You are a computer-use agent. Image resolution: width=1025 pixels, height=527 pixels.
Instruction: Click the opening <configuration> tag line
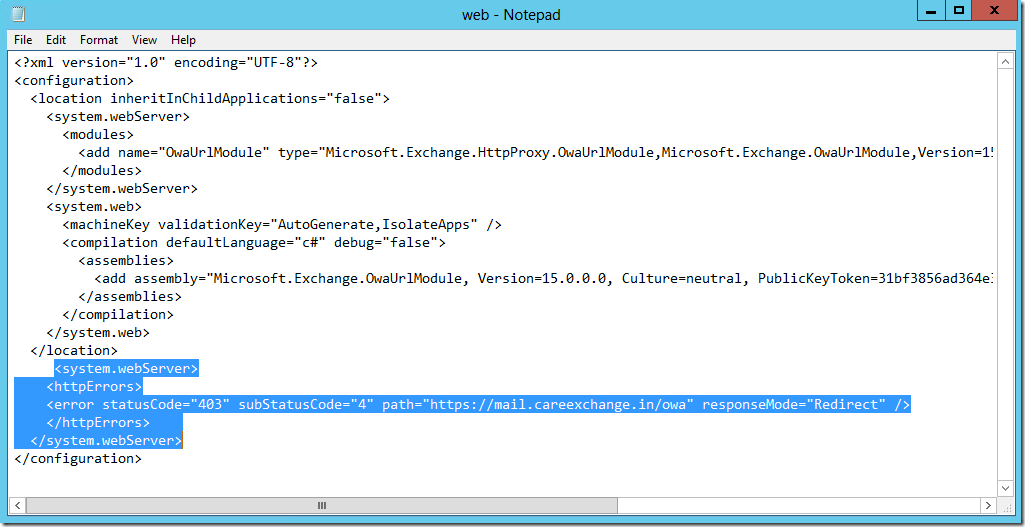74,81
